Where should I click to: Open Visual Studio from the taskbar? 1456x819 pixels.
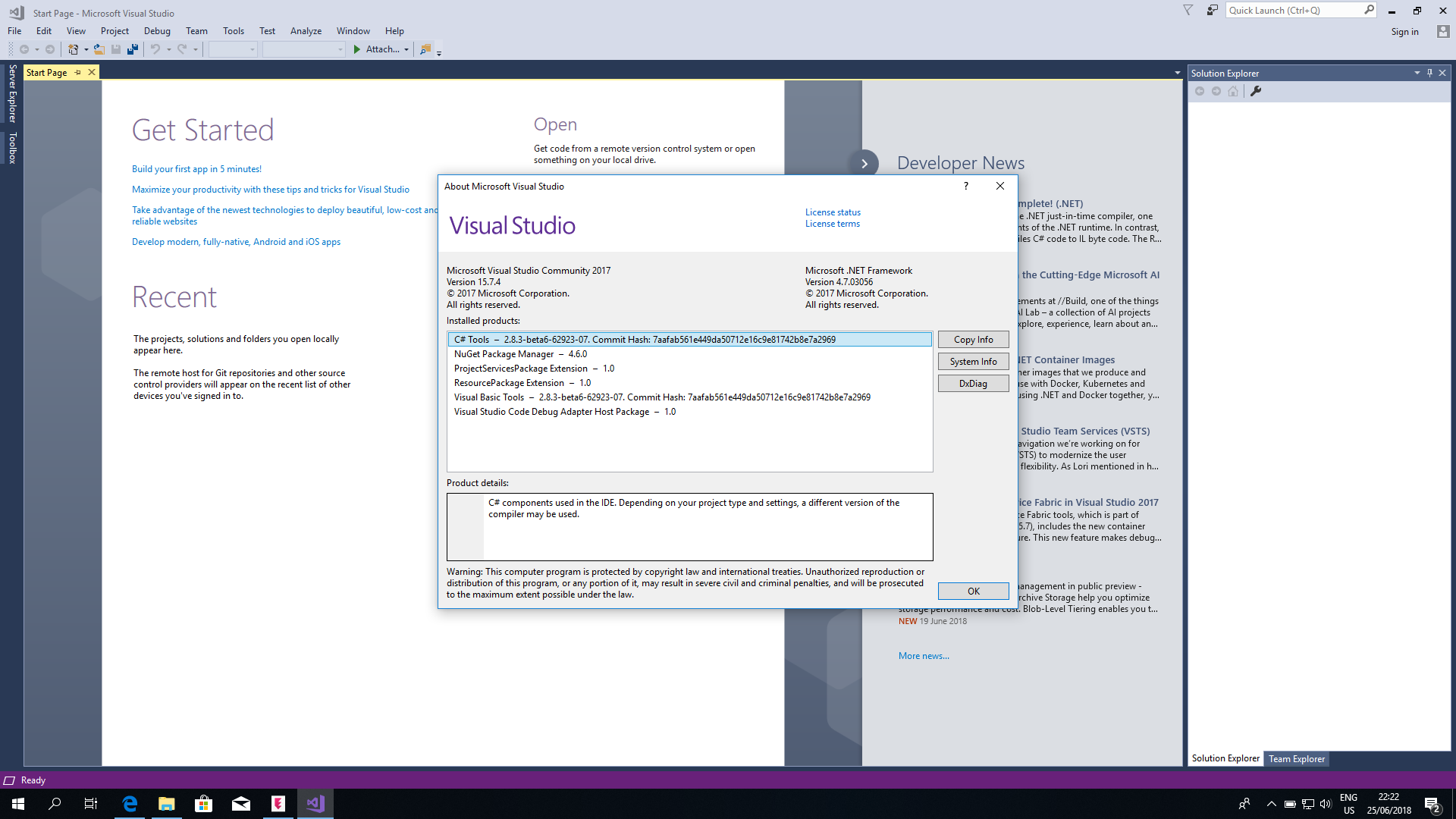[315, 803]
